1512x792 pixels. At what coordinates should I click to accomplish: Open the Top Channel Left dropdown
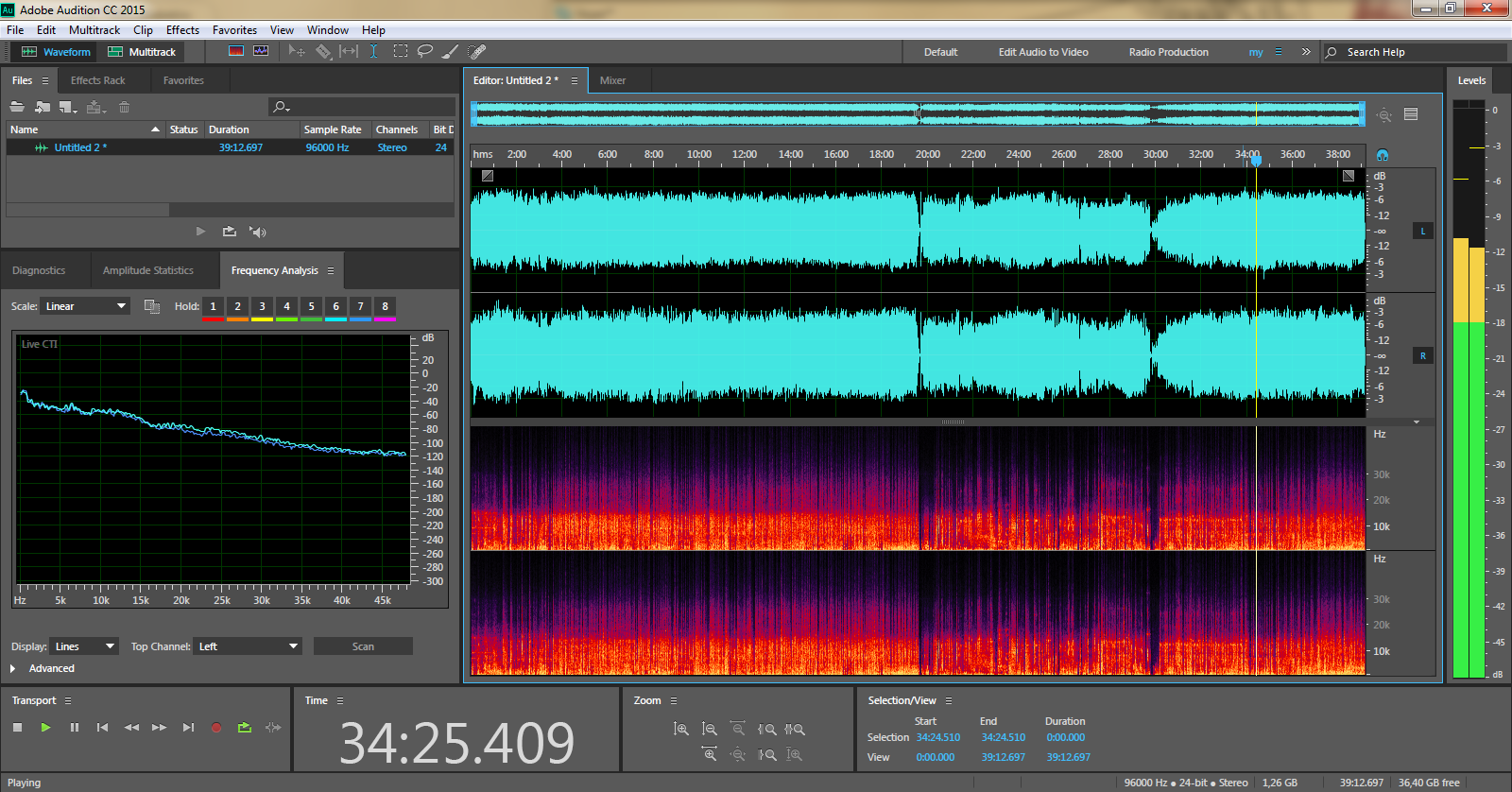pyautogui.click(x=249, y=646)
